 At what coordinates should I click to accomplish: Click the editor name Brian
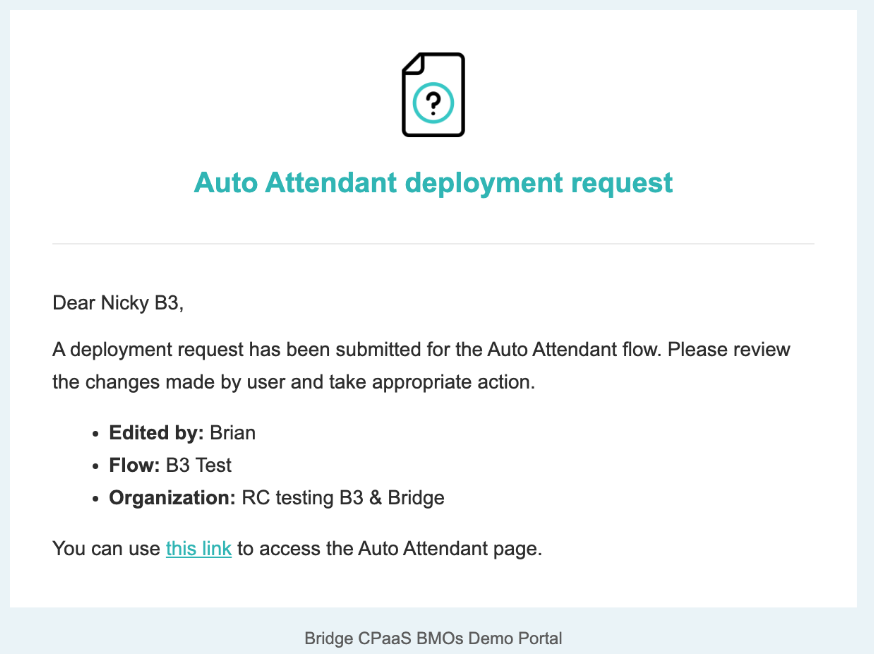pyautogui.click(x=232, y=433)
